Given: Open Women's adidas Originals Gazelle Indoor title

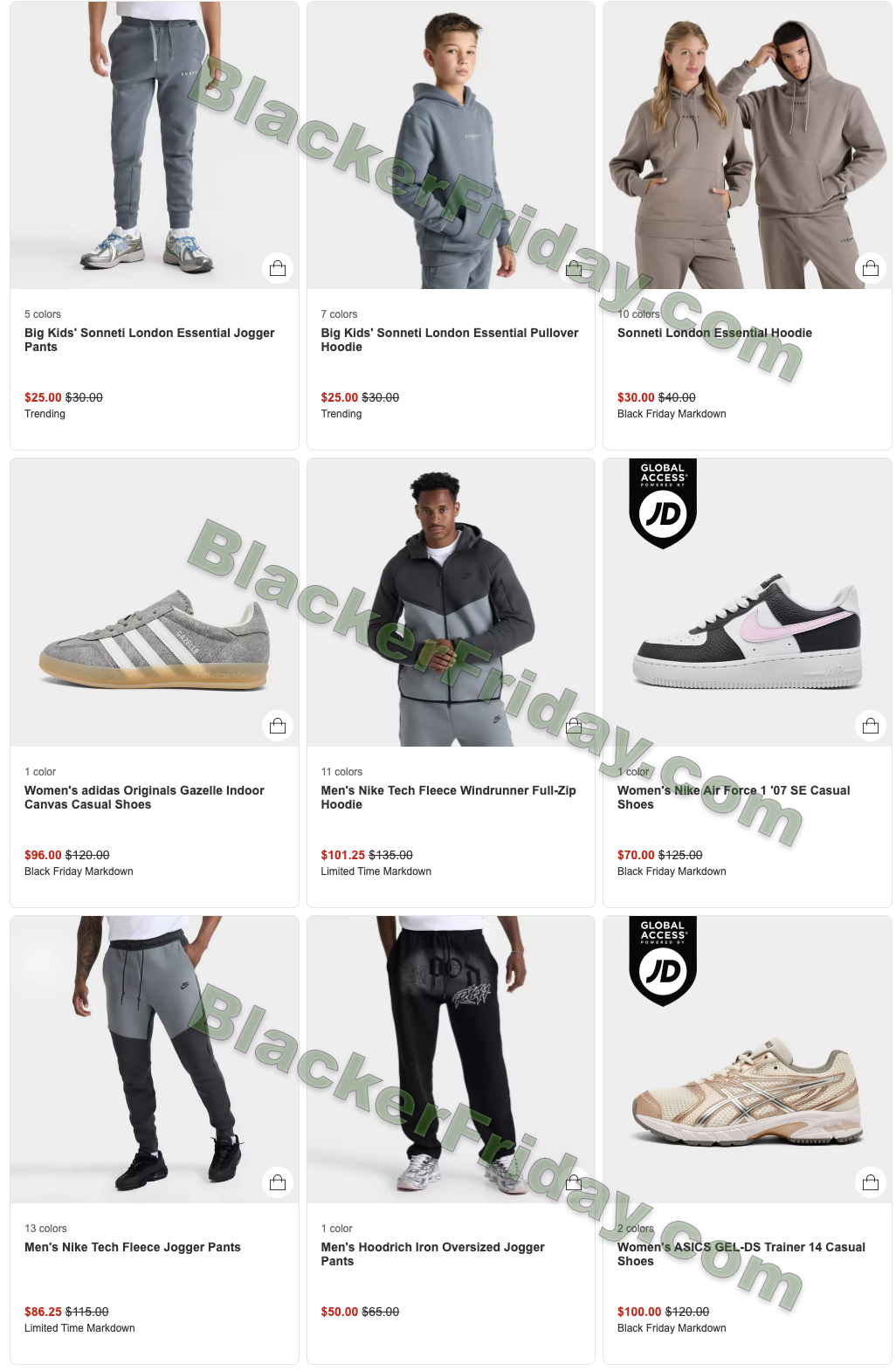Looking at the screenshot, I should coord(144,797).
